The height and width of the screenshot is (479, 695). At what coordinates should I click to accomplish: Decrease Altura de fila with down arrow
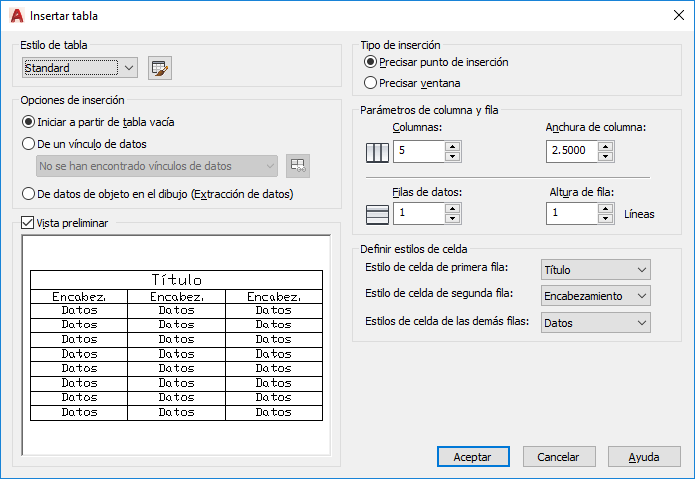click(605, 218)
